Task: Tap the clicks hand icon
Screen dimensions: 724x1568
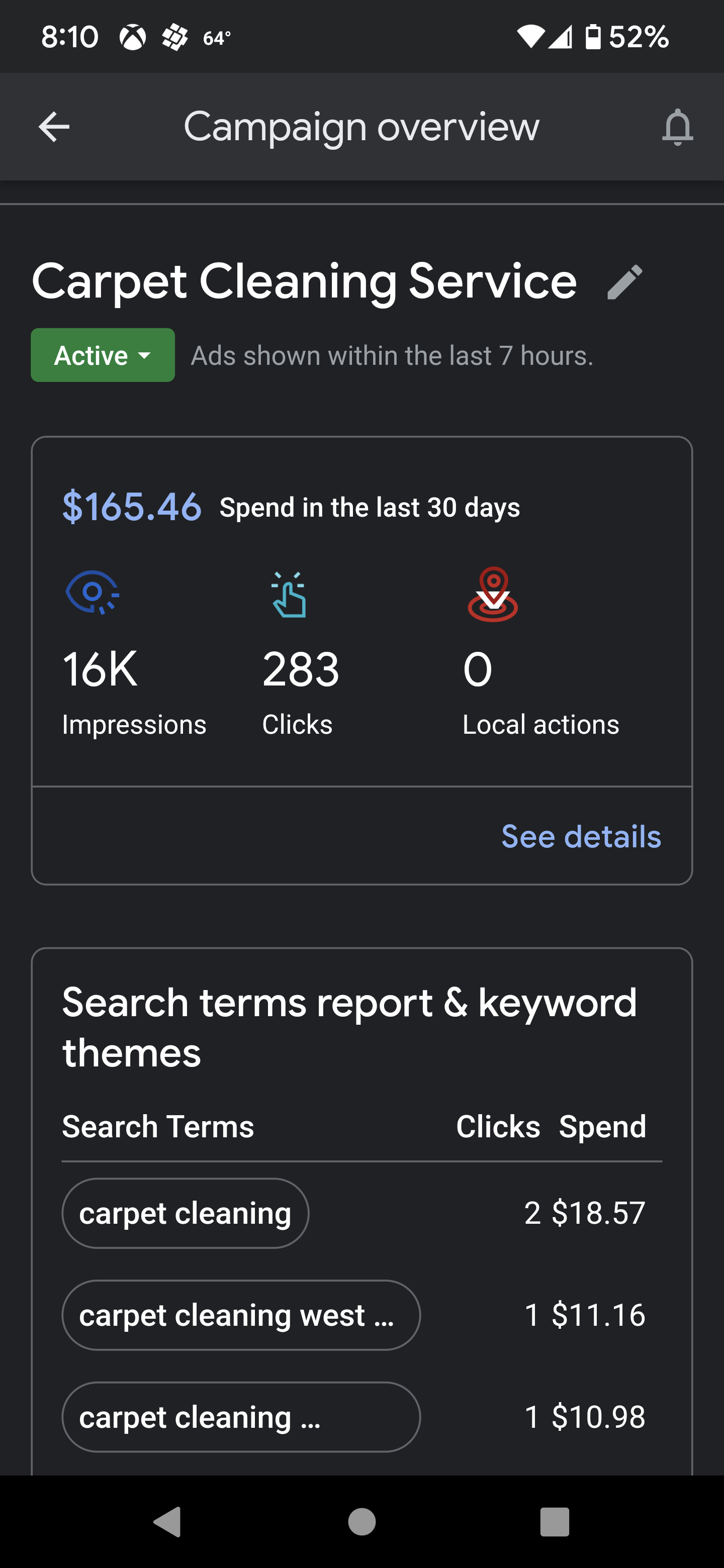Action: (289, 595)
